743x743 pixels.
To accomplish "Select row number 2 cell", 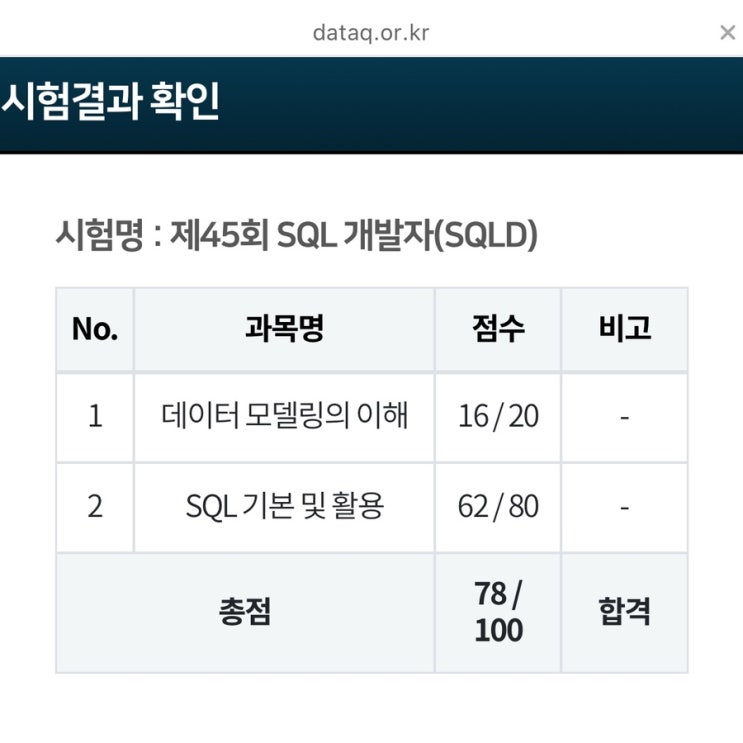I will click(95, 507).
